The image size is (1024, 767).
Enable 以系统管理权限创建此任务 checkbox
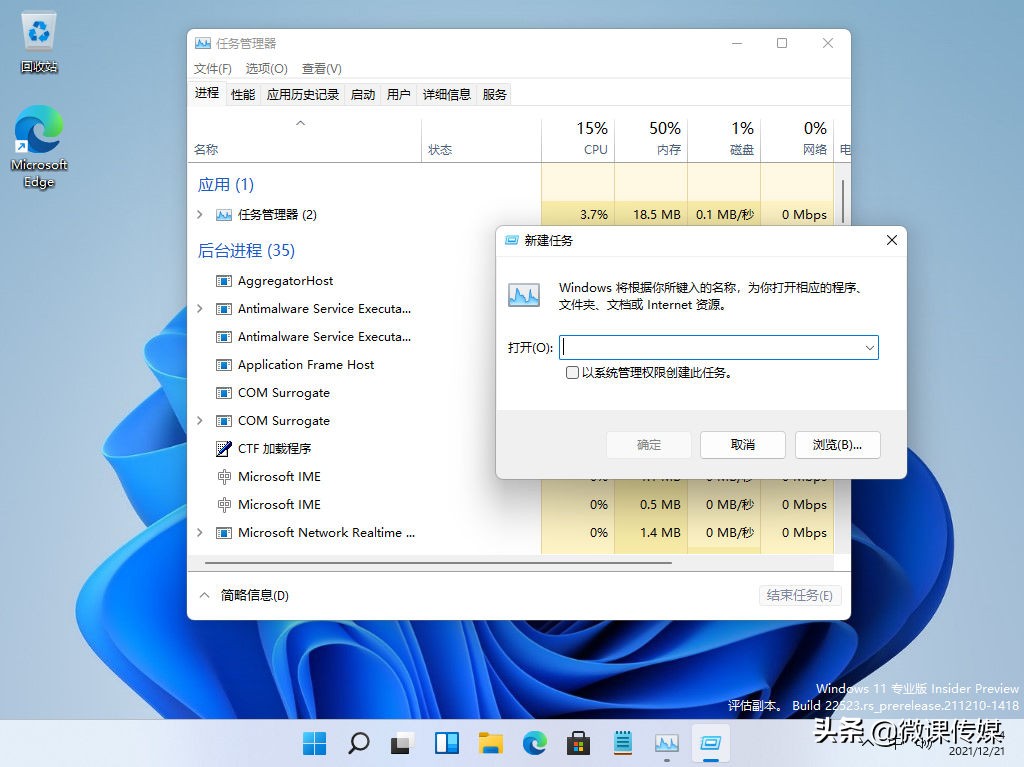[x=573, y=372]
